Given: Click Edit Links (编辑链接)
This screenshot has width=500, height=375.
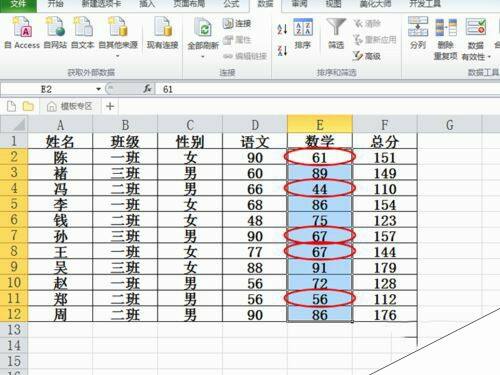Looking at the screenshot, I should tap(245, 56).
